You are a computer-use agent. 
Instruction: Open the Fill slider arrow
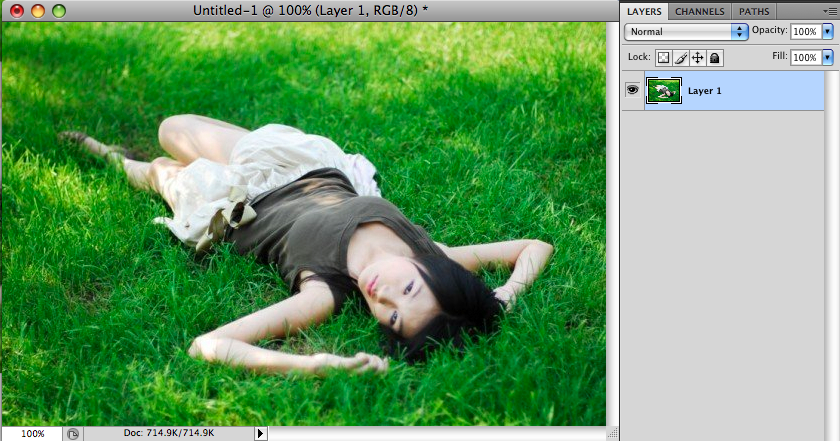click(828, 57)
